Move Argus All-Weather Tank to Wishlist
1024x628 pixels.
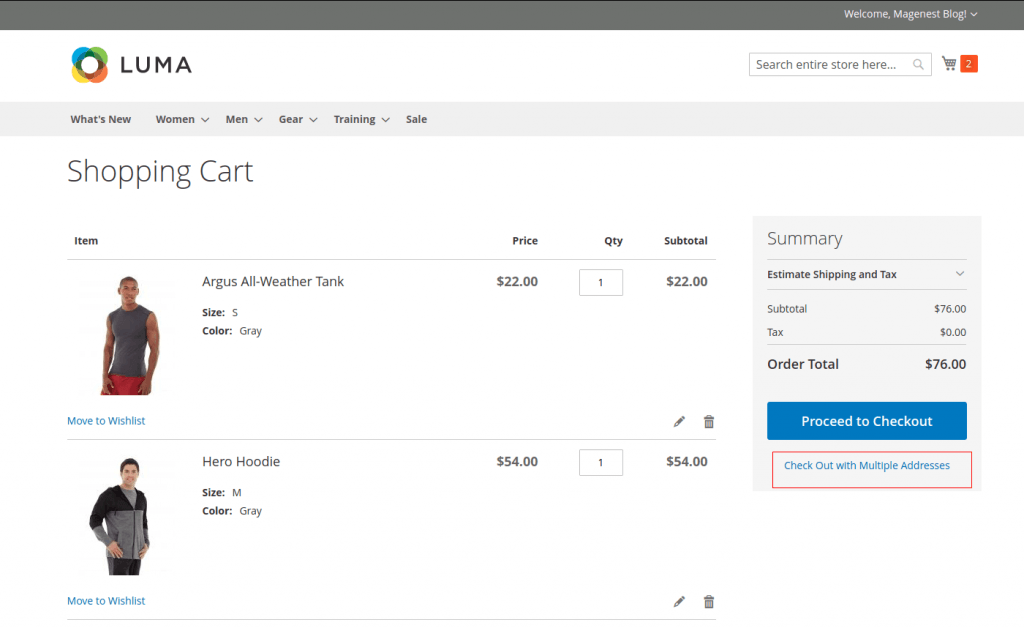pyautogui.click(x=106, y=421)
